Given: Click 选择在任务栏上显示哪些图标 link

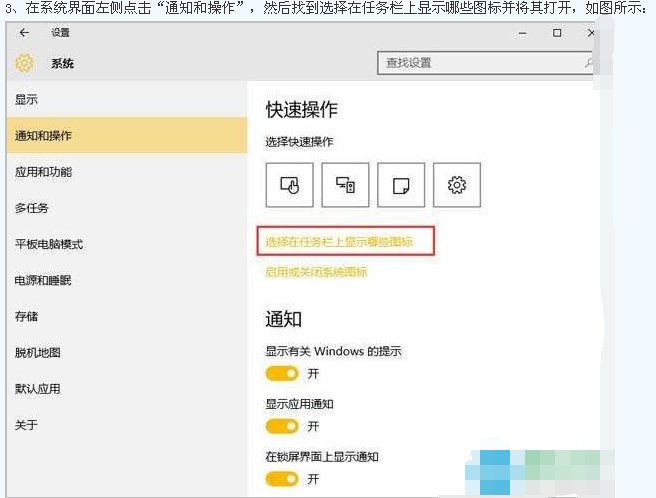Looking at the screenshot, I should tap(339, 241).
